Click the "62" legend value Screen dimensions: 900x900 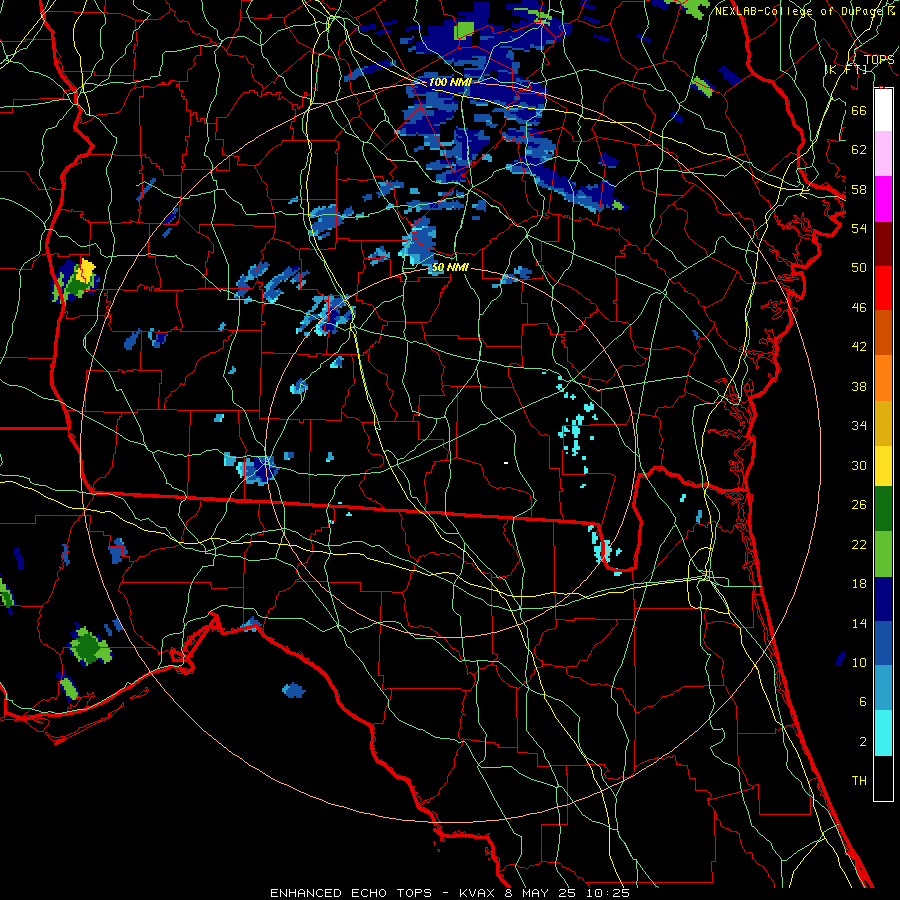pyautogui.click(x=859, y=150)
